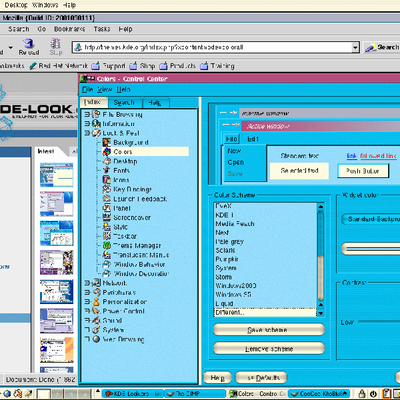Open the Background settings icon in the tree
This screenshot has height=400, width=400.
pyautogui.click(x=107, y=143)
